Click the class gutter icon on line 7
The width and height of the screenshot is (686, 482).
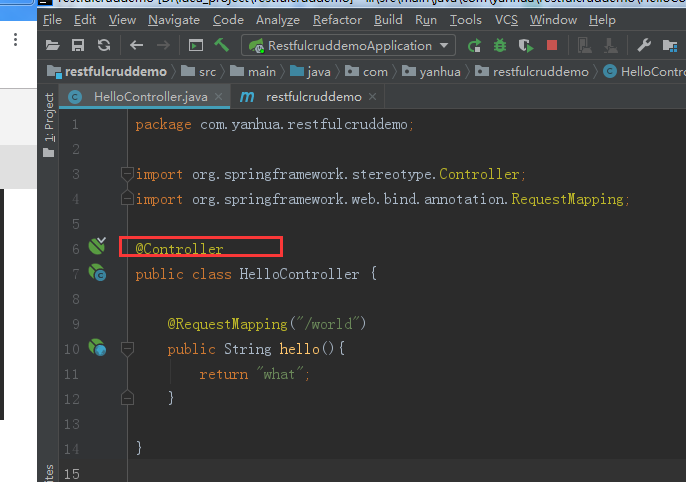97,272
